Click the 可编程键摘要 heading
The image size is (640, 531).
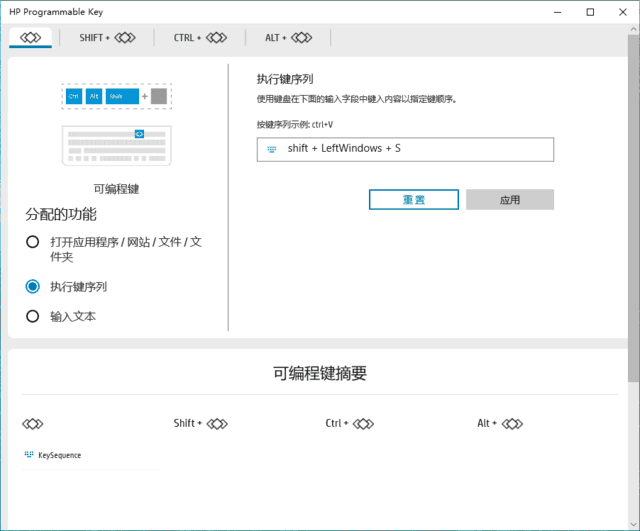320,373
